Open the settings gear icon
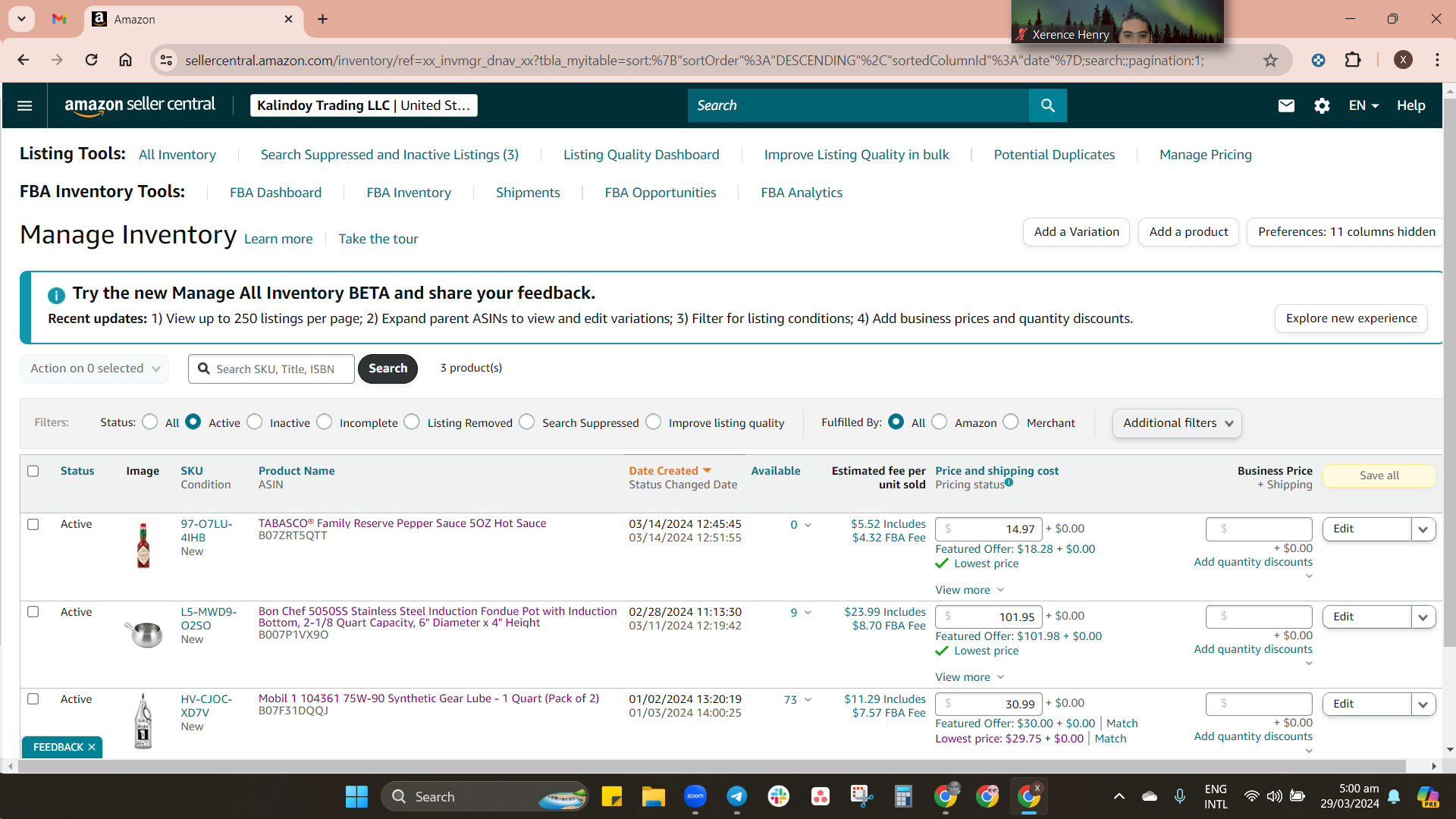 [1322, 105]
